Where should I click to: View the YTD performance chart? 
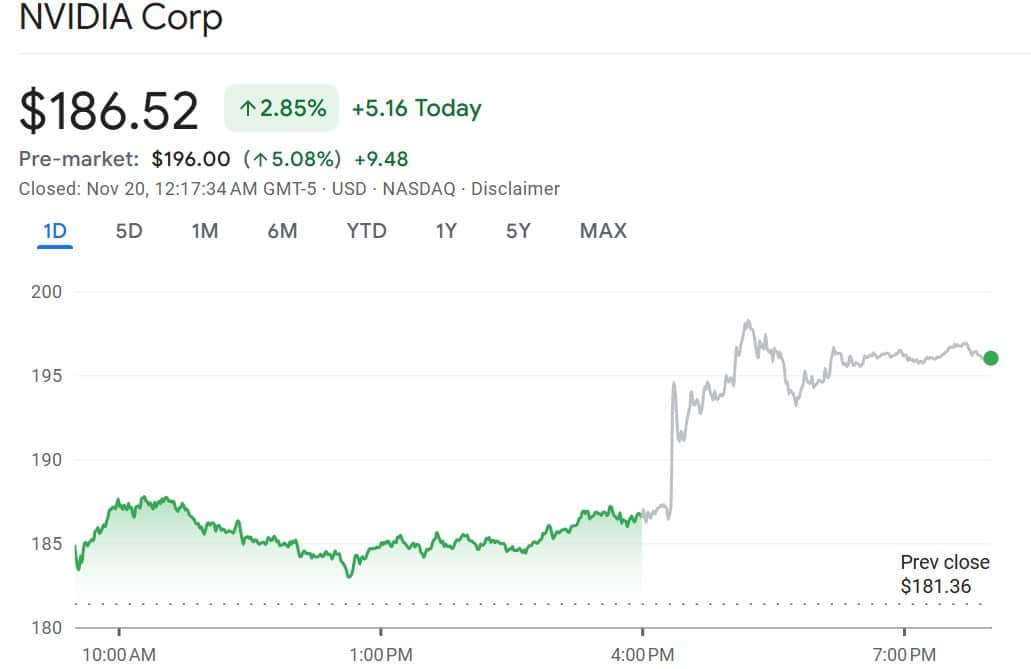coord(366,230)
